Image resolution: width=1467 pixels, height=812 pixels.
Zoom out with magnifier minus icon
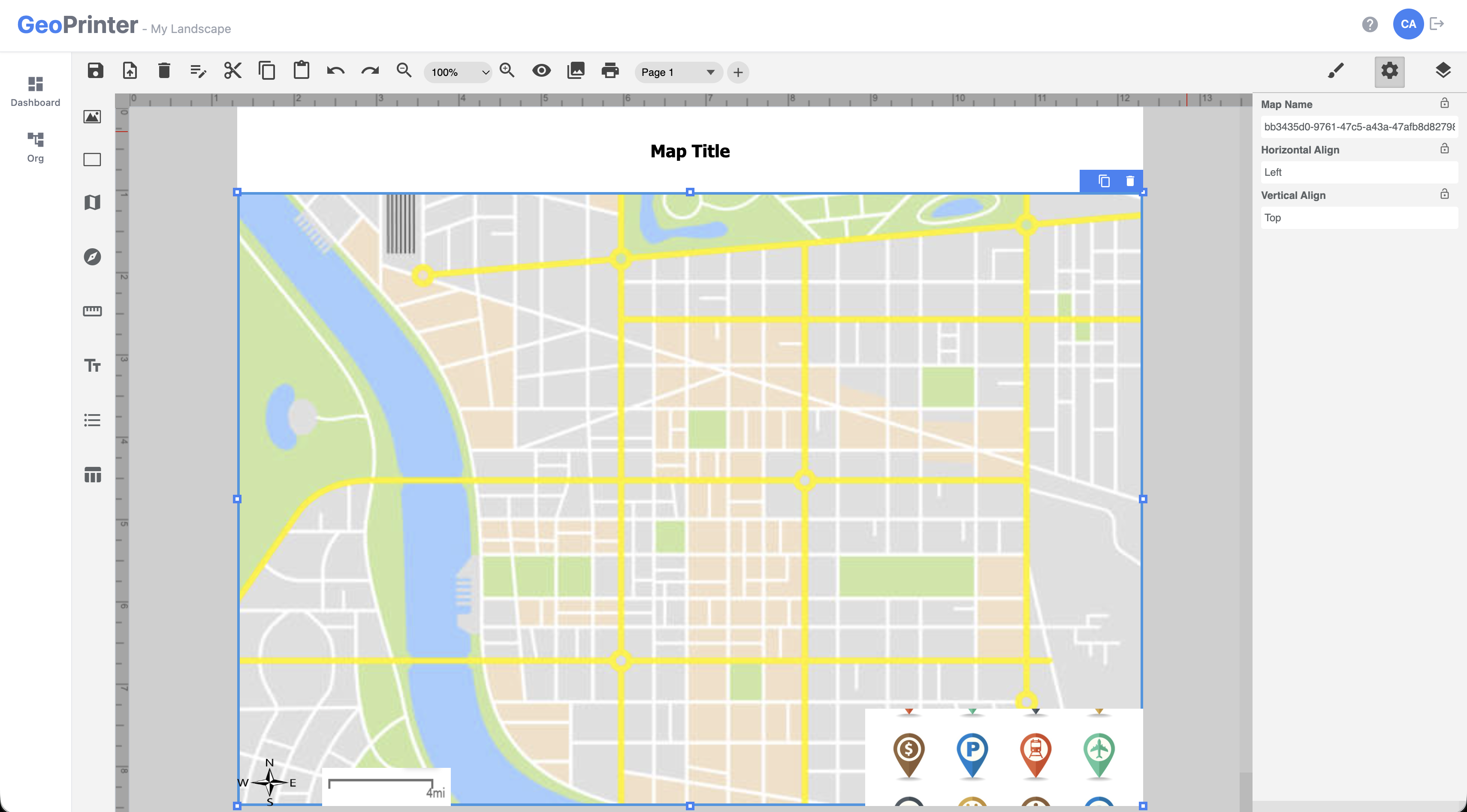404,71
